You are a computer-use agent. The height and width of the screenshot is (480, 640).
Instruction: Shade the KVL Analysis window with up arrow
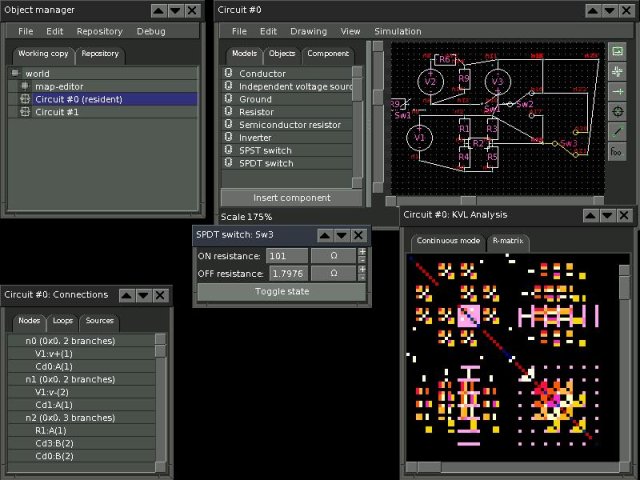(x=590, y=215)
